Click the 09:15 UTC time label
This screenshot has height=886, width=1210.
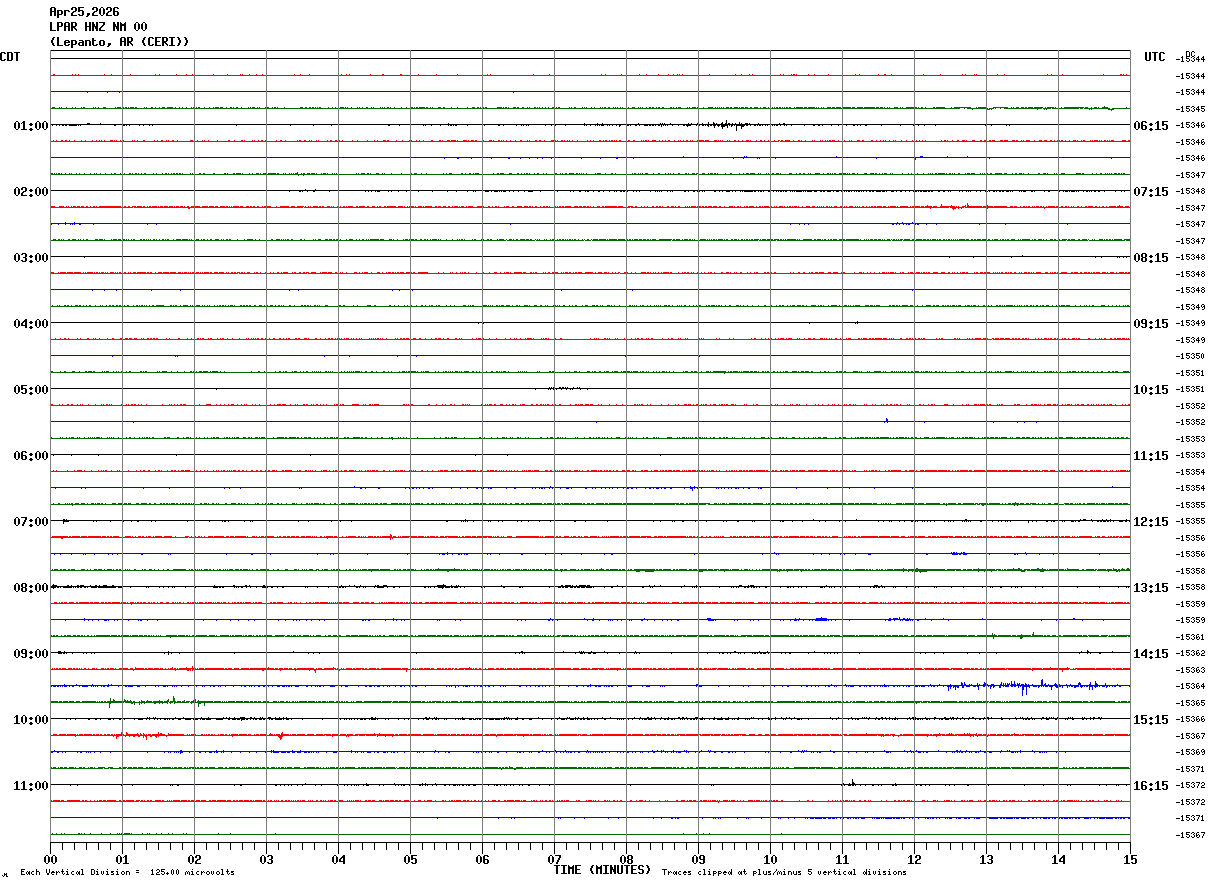pos(1150,324)
